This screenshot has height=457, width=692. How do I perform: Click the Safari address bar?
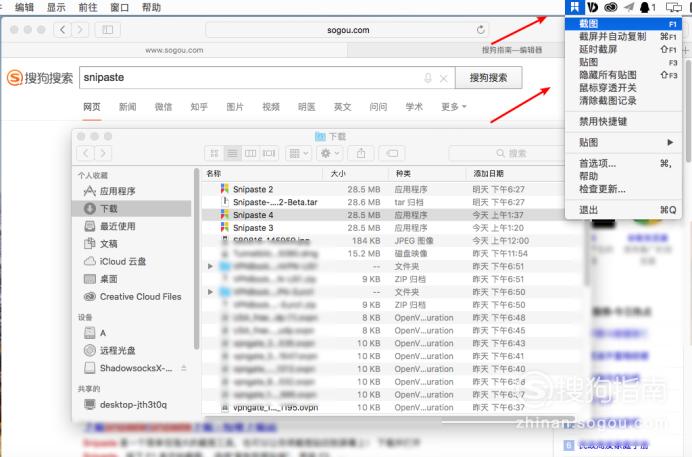[348, 30]
